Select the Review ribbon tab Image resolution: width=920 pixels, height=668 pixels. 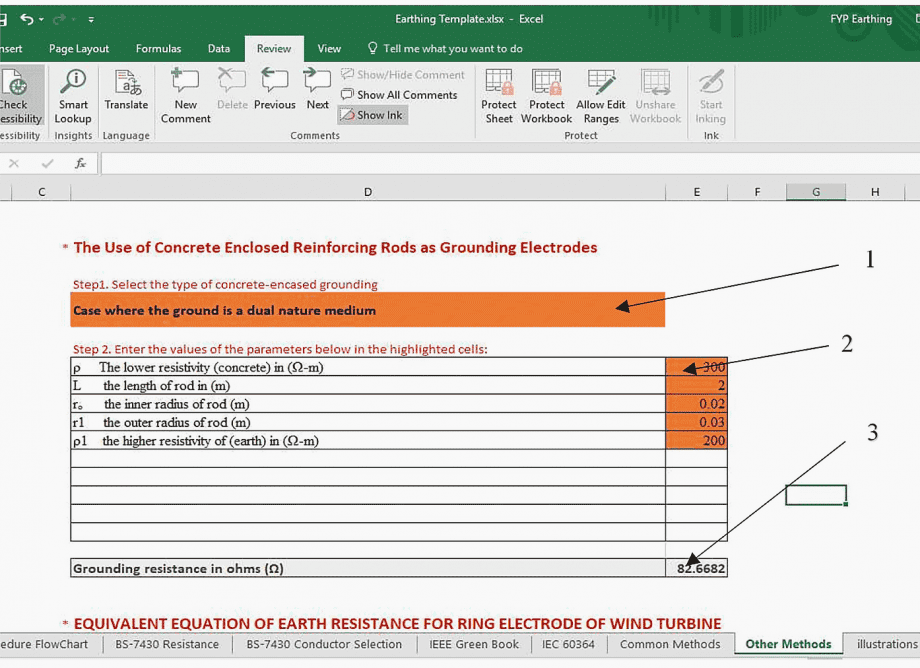click(x=274, y=49)
